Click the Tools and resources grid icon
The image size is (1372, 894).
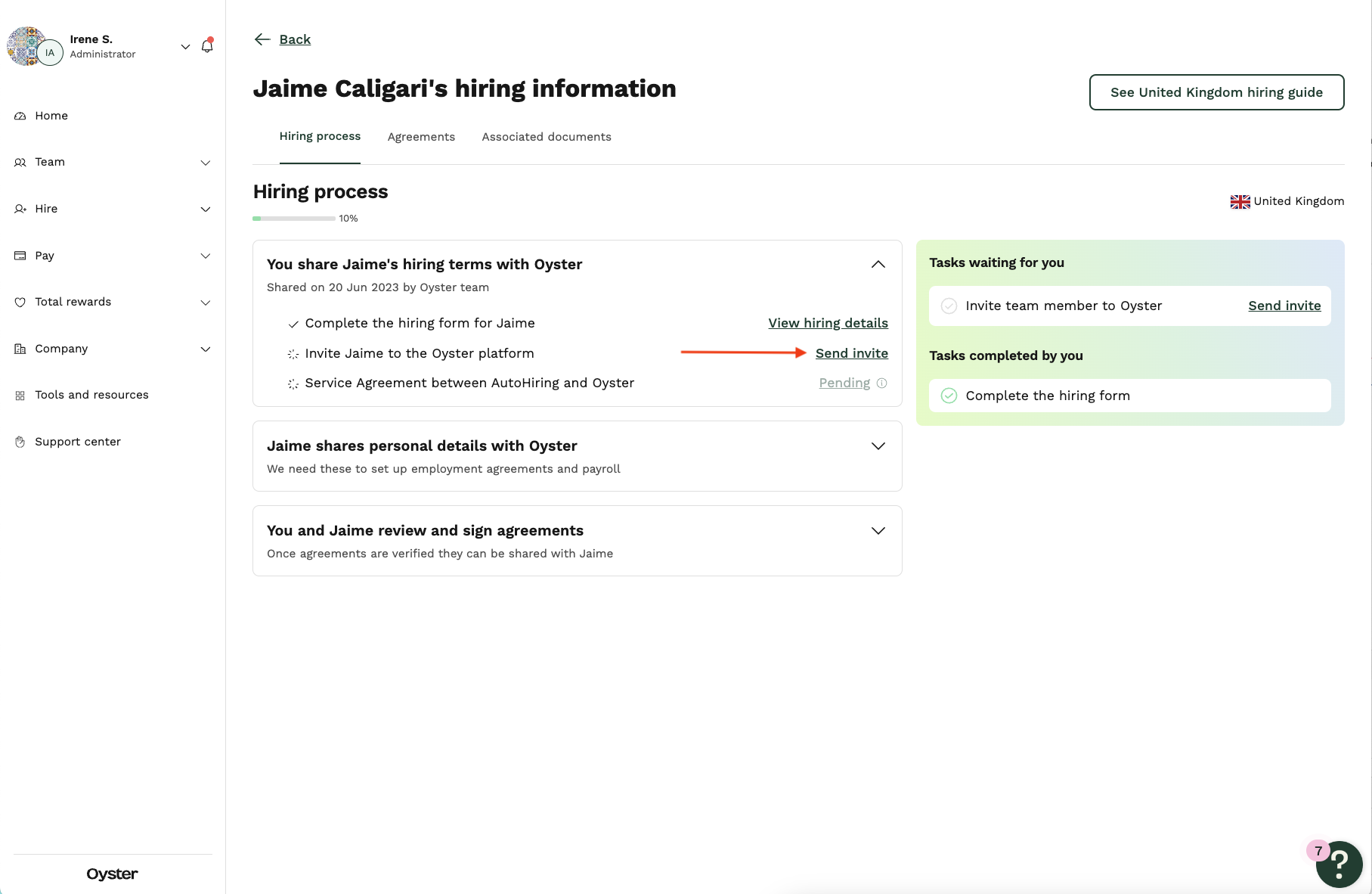pos(20,396)
